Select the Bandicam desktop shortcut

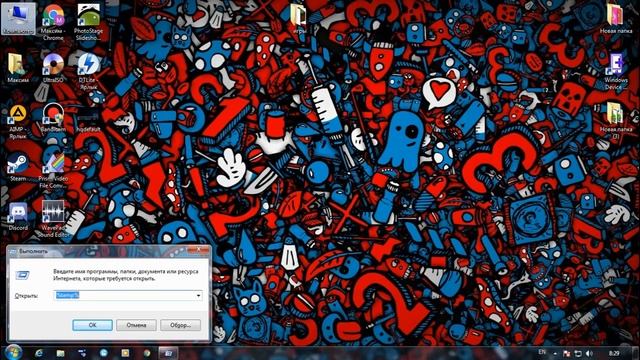click(53, 118)
